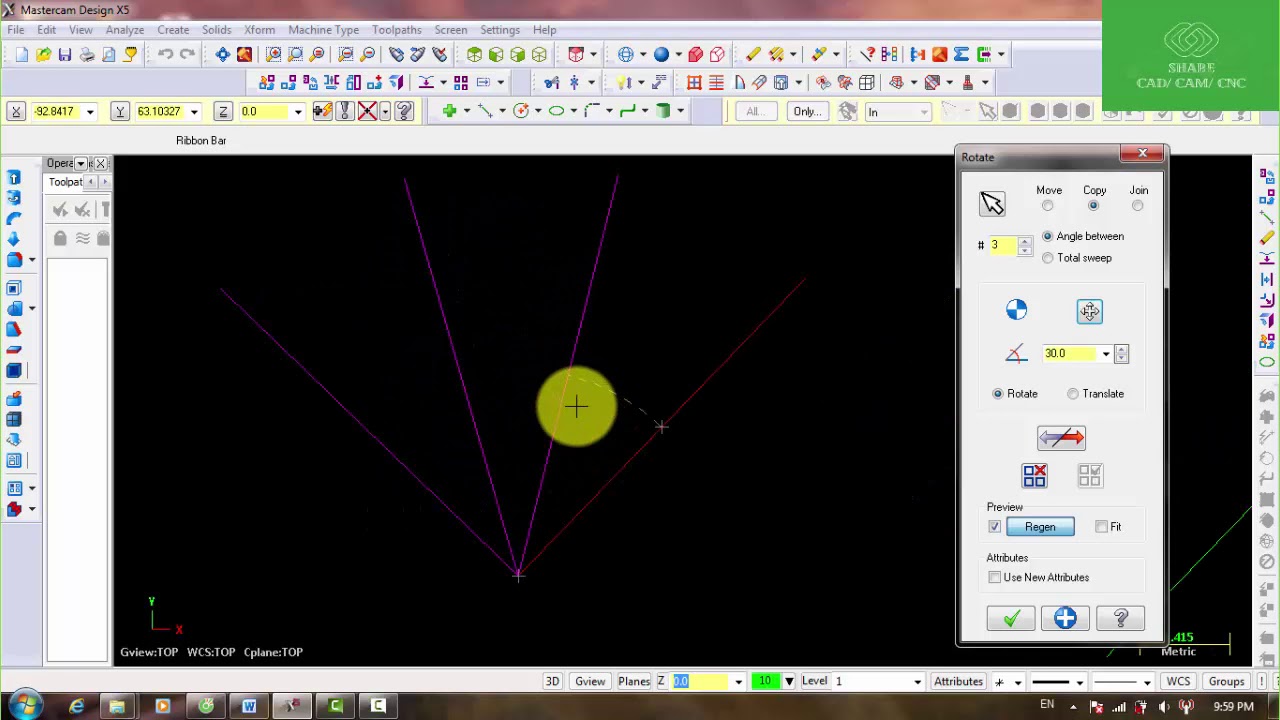1280x720 pixels.
Task: Select the Translate radio button
Action: click(1073, 394)
